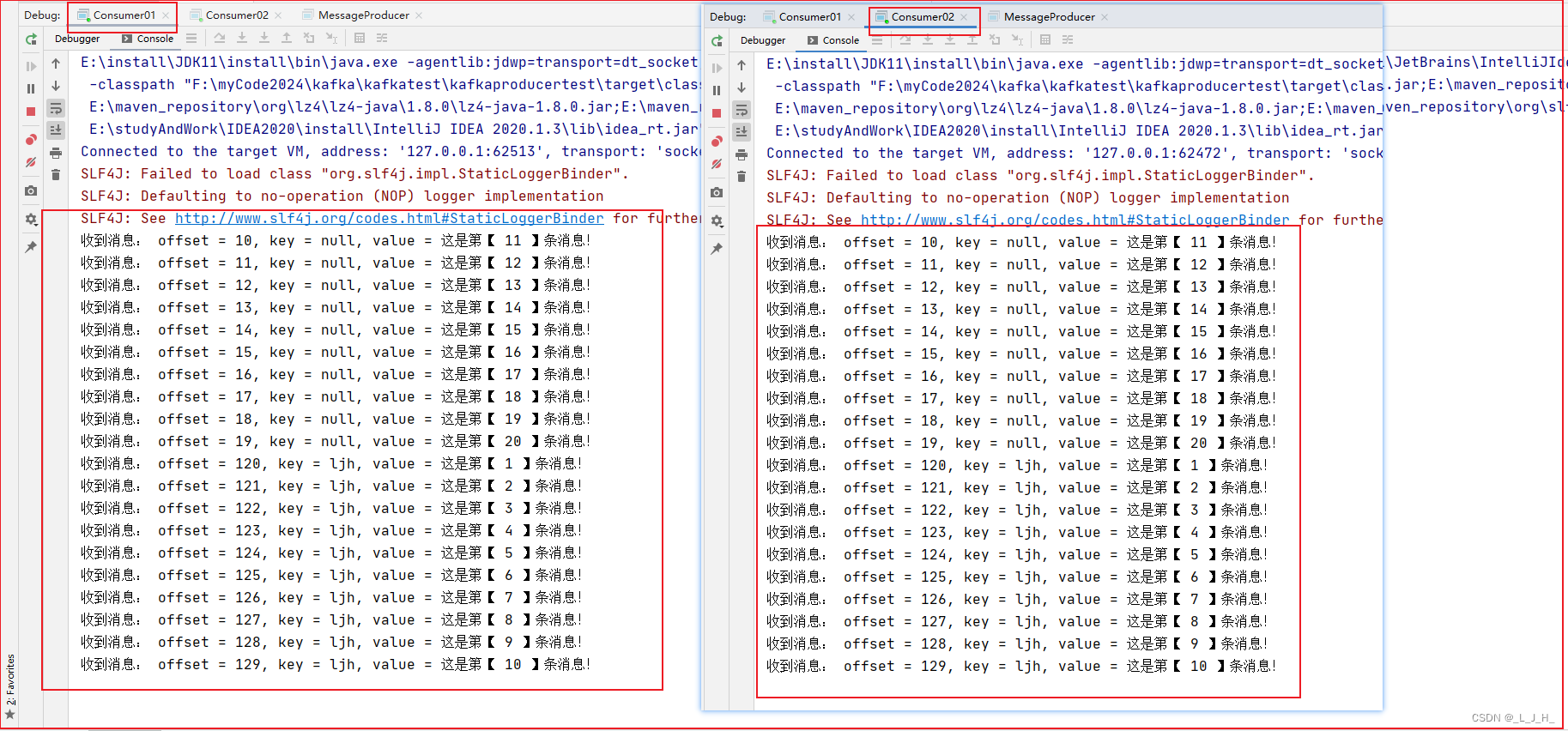Trace current stream chain, left toolbar
1568x731 pixels.
click(382, 38)
